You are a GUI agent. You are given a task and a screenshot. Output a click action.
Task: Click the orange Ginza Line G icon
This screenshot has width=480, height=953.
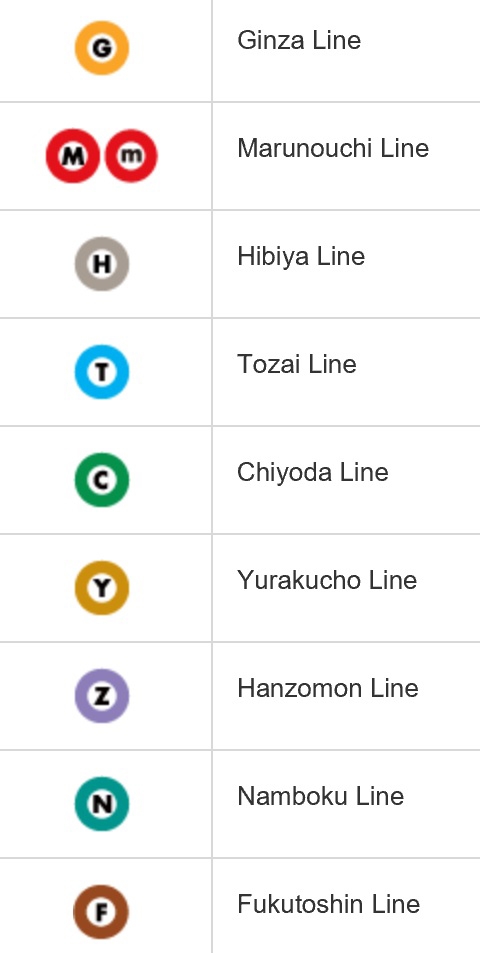102,48
